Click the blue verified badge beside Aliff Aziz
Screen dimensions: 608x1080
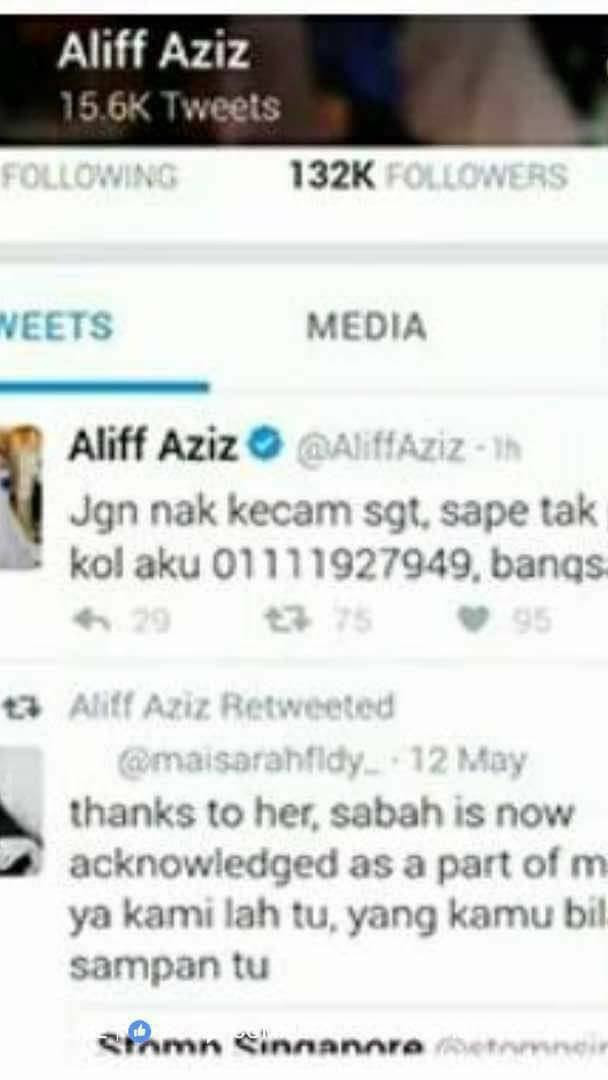[266, 444]
